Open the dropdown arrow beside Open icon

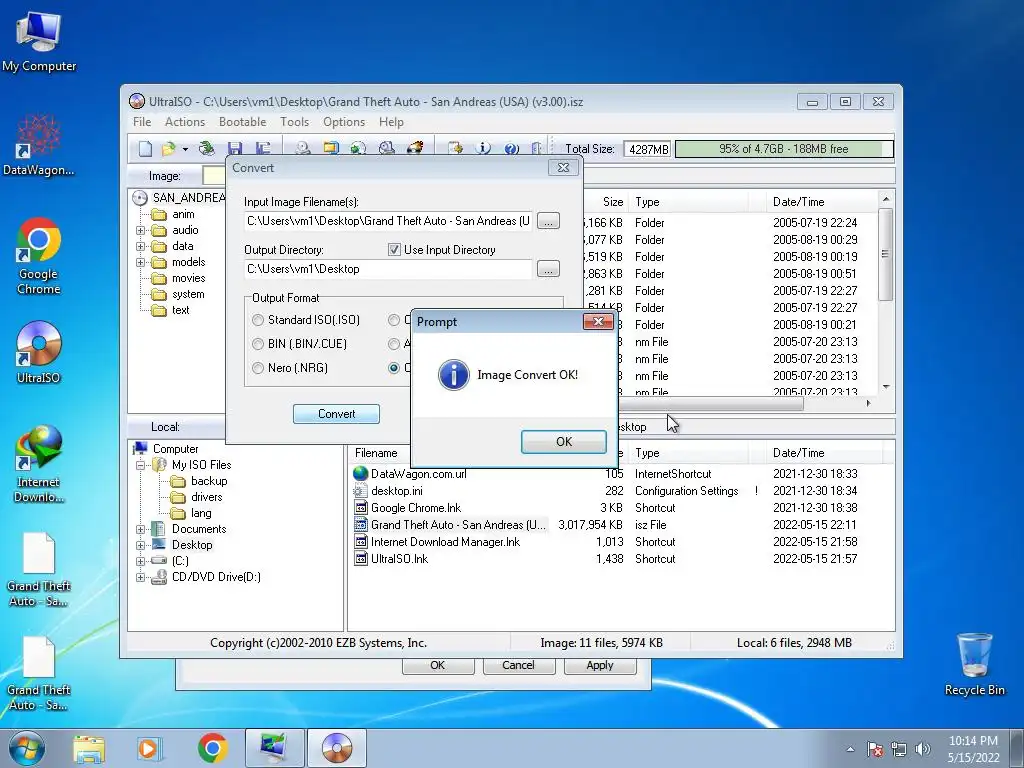(185, 150)
